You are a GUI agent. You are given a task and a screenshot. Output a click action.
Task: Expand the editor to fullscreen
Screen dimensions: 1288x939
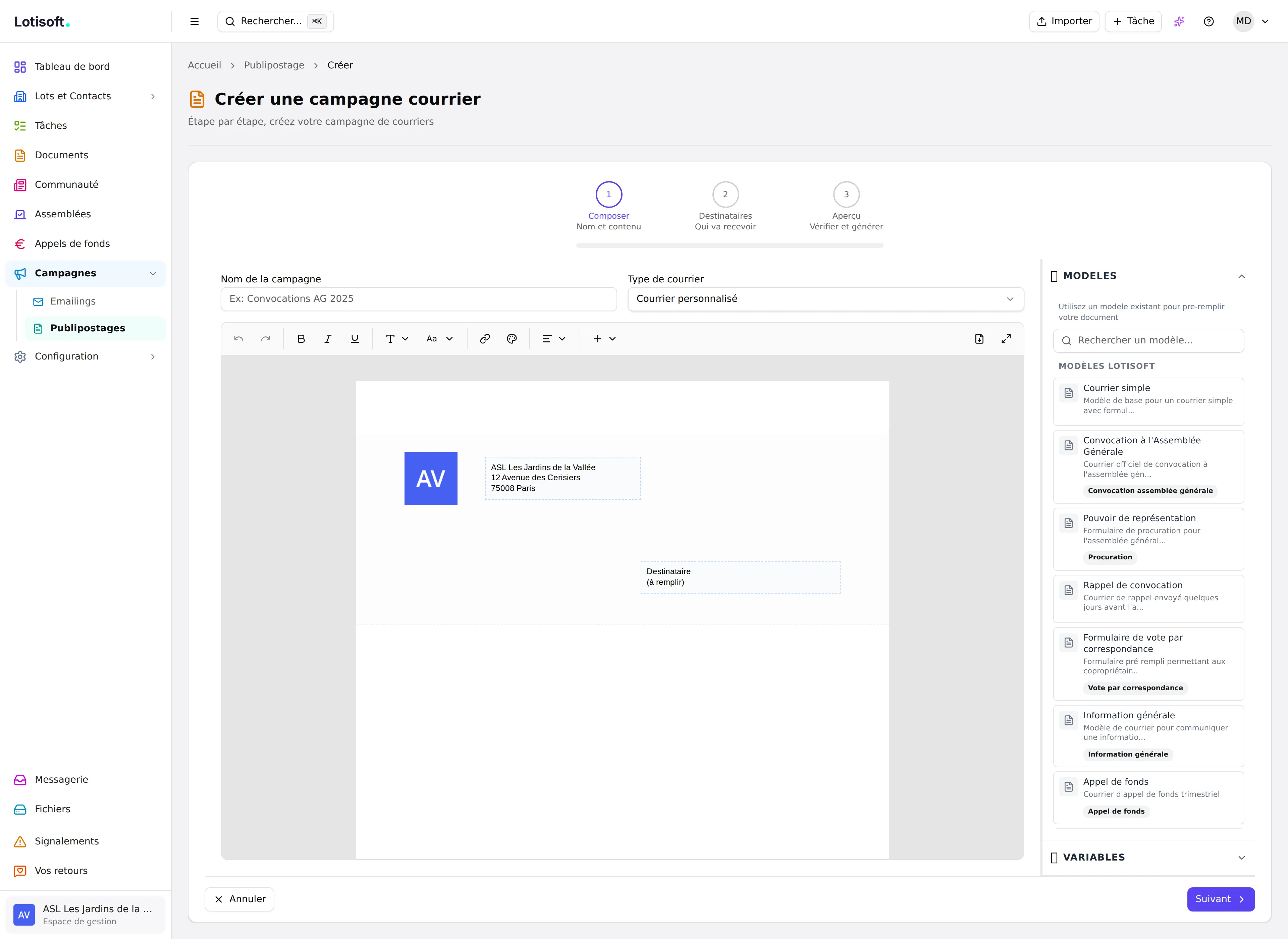[1006, 339]
